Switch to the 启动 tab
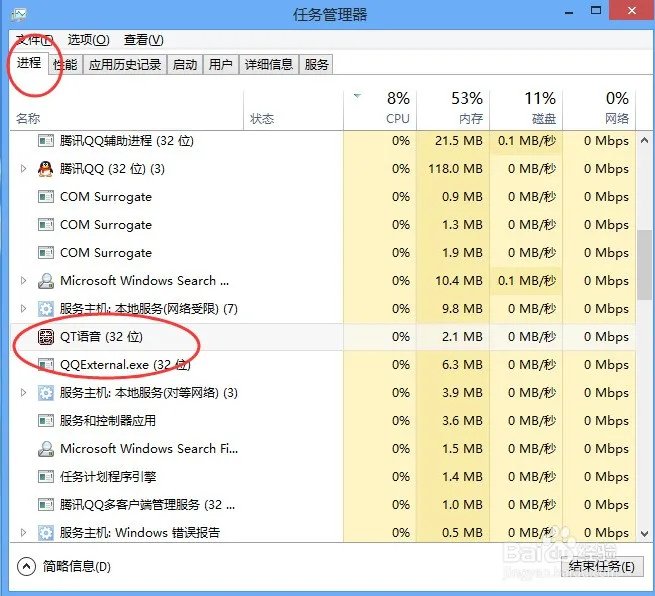Image resolution: width=655 pixels, height=596 pixels. (185, 65)
